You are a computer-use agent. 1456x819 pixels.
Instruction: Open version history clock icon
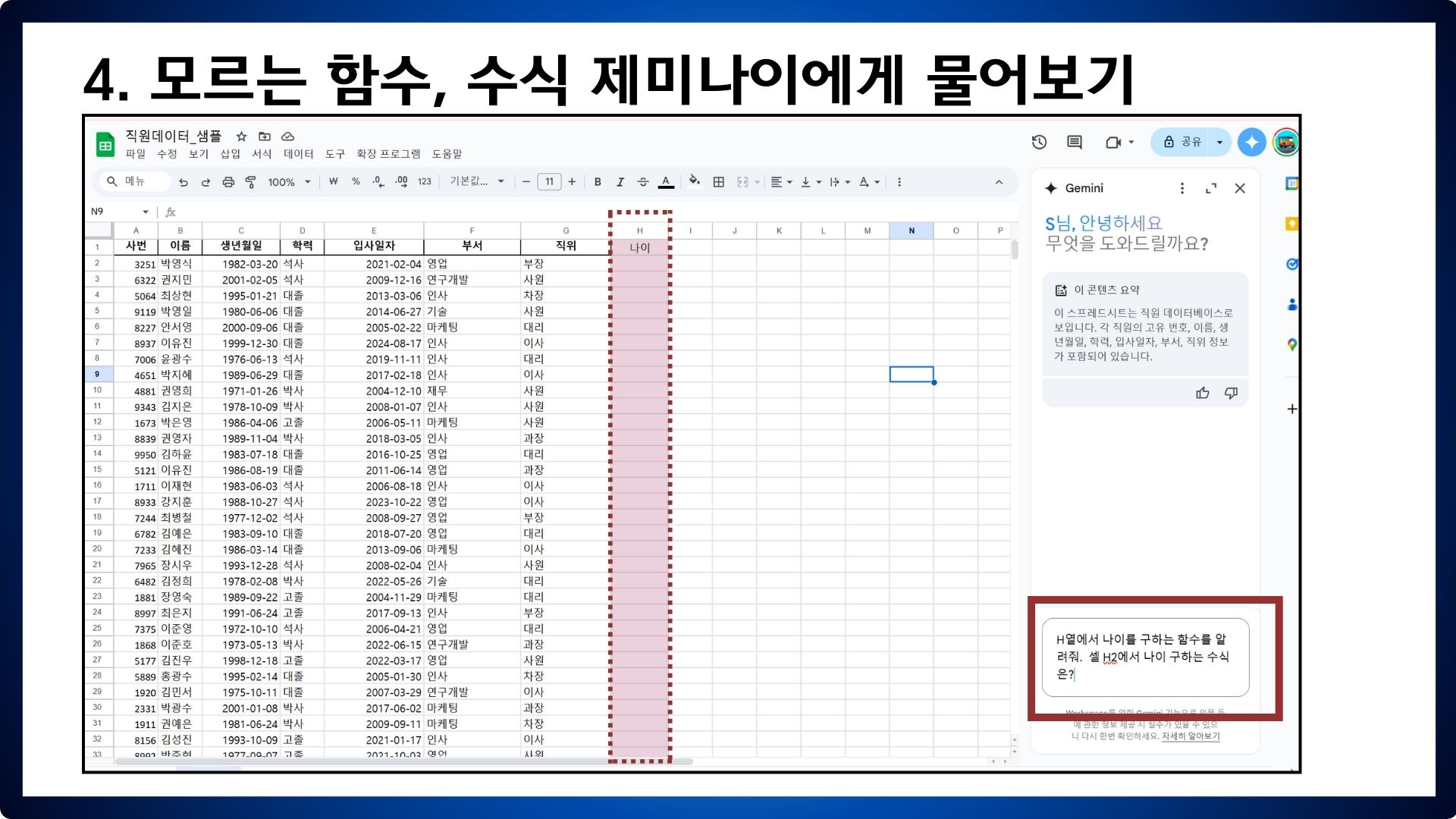[1039, 142]
